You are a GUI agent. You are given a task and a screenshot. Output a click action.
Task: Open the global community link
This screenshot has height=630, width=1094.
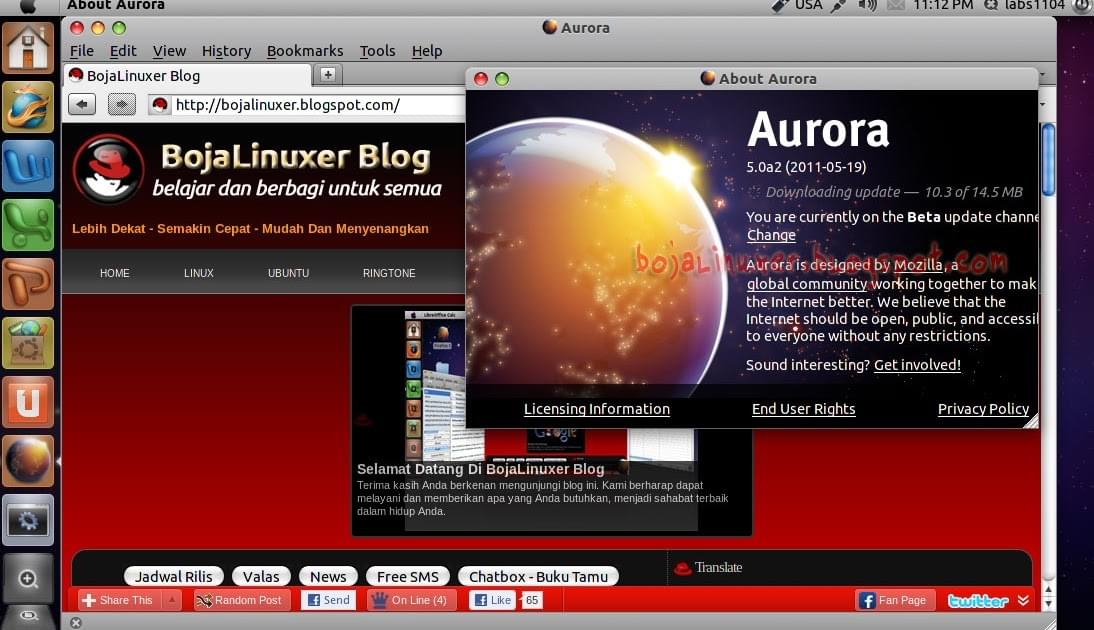[807, 284]
